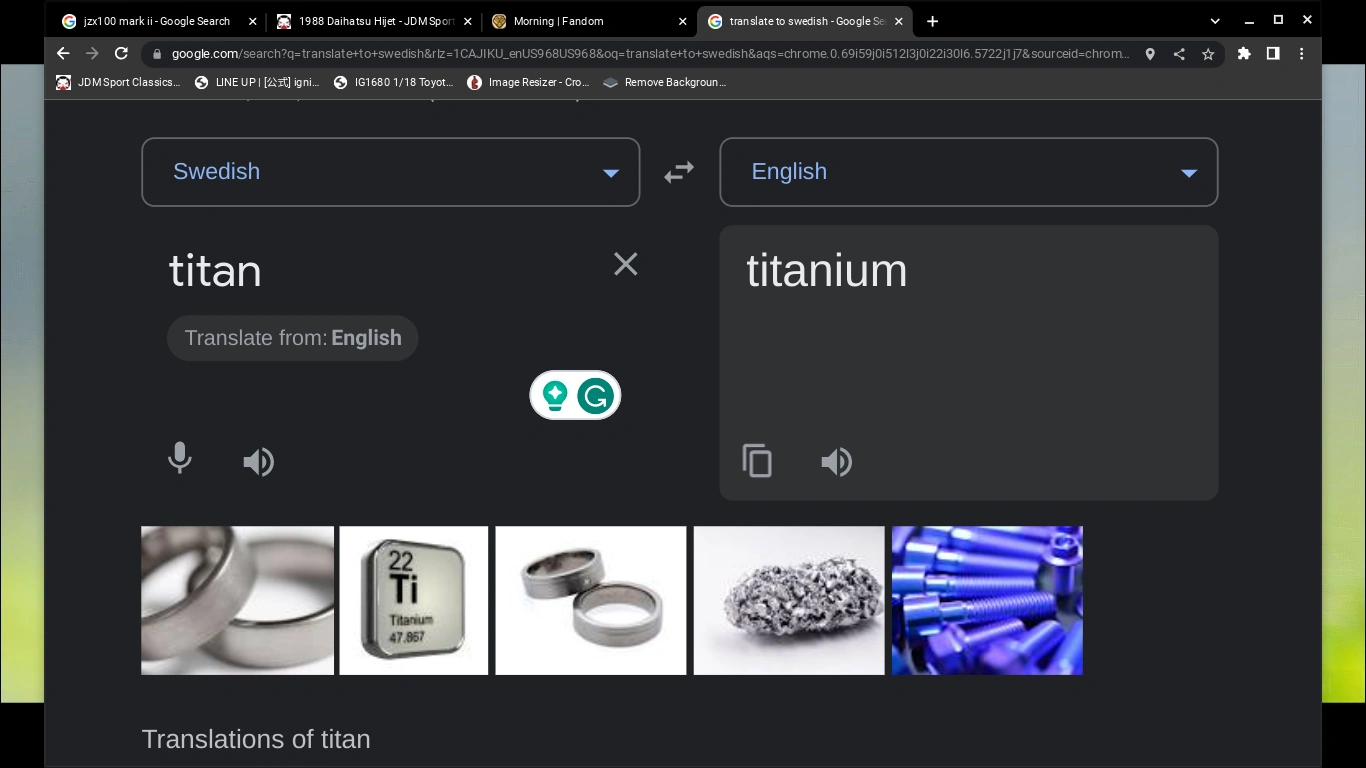Play pronunciation of the word titan
Viewport: 1366px width, 768px height.
(258, 461)
